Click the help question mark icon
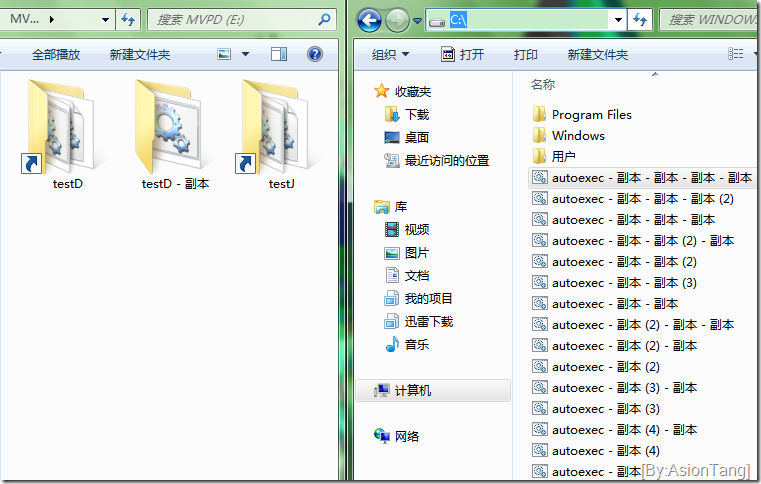The image size is (761, 484). click(314, 54)
